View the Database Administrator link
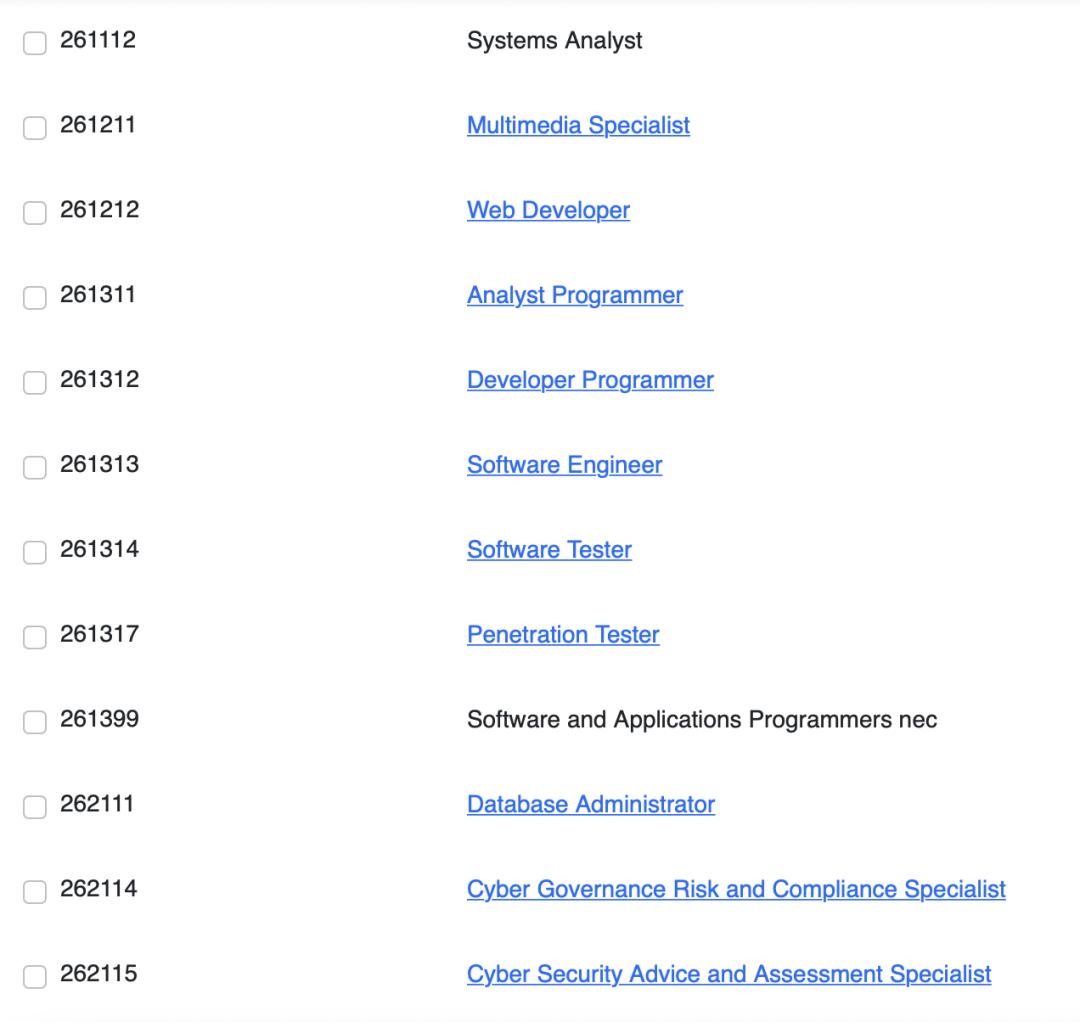Viewport: 1080px width, 1022px height. click(590, 805)
